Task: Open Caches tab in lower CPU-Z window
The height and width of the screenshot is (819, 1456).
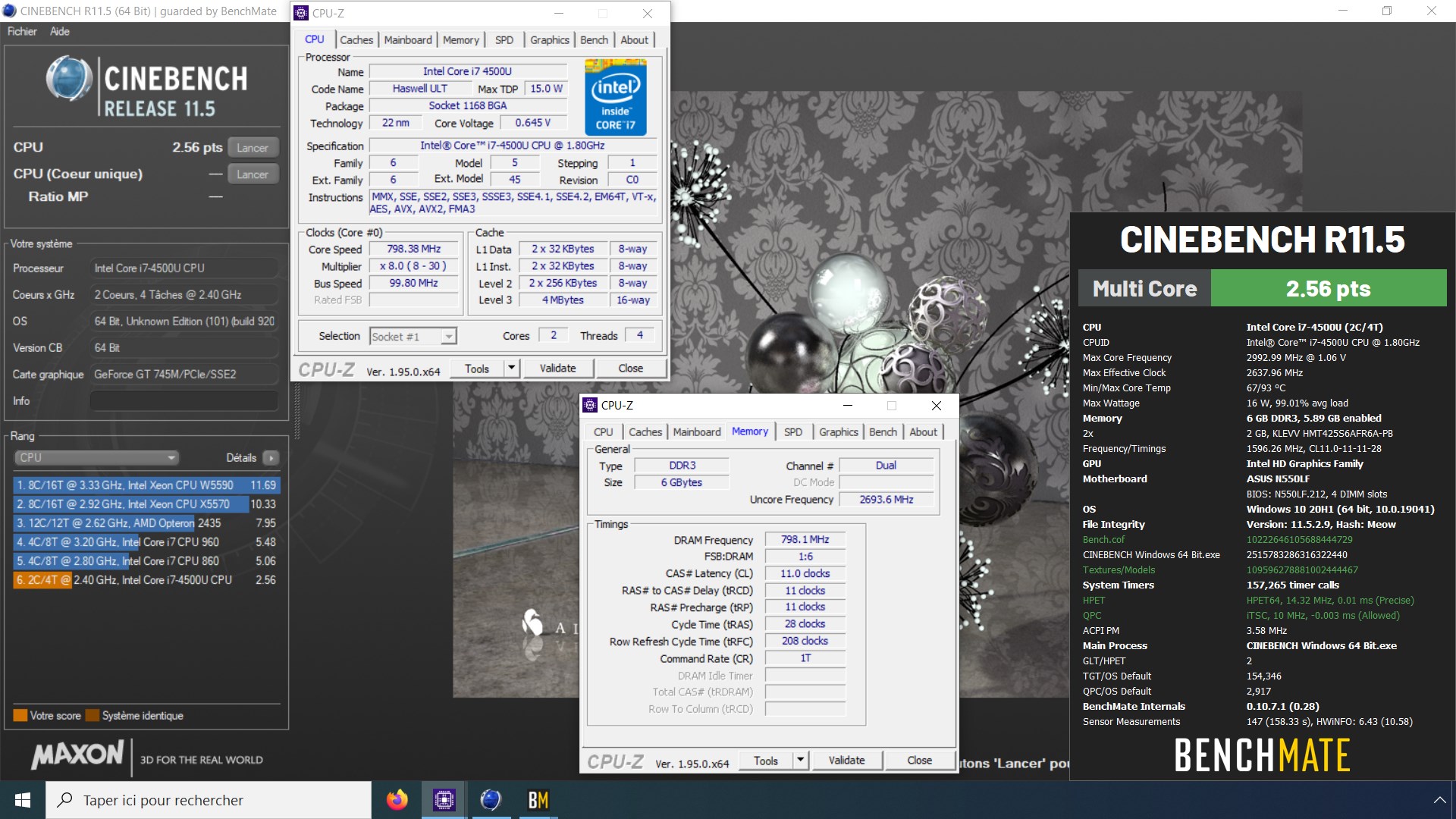Action: pos(645,431)
